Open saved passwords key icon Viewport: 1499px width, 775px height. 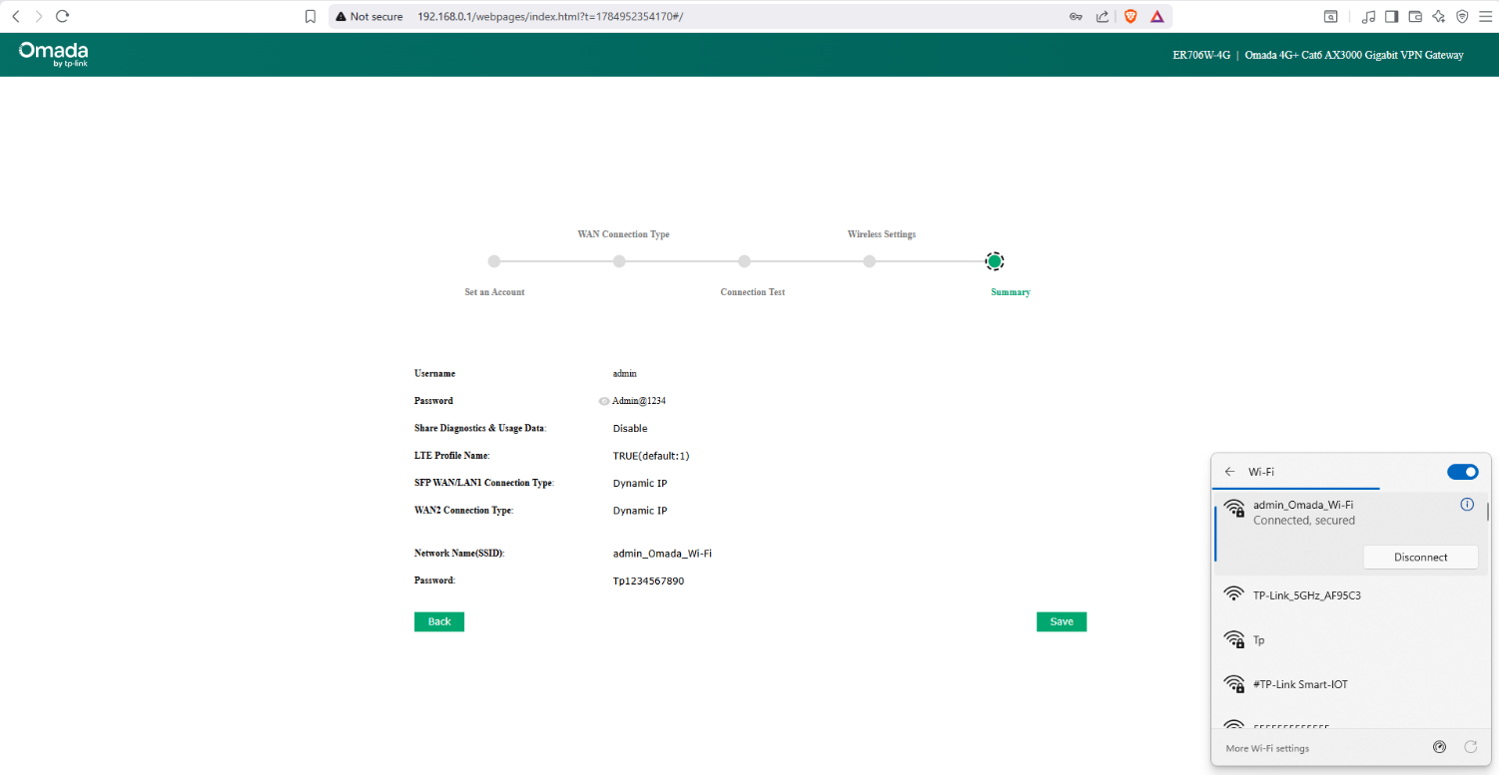(x=1076, y=16)
